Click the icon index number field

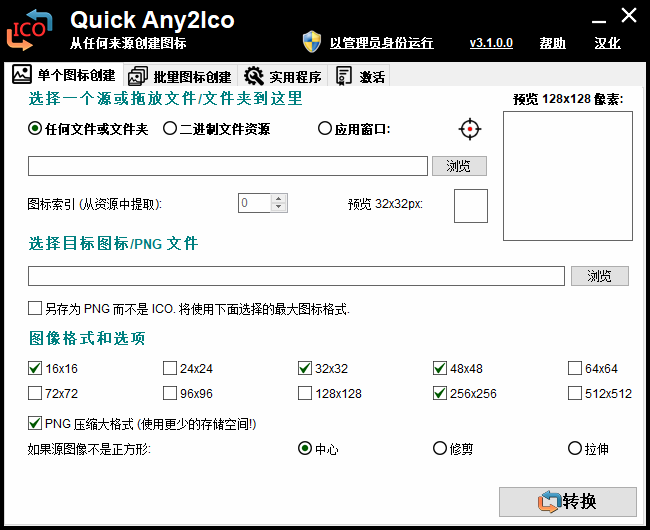point(255,203)
